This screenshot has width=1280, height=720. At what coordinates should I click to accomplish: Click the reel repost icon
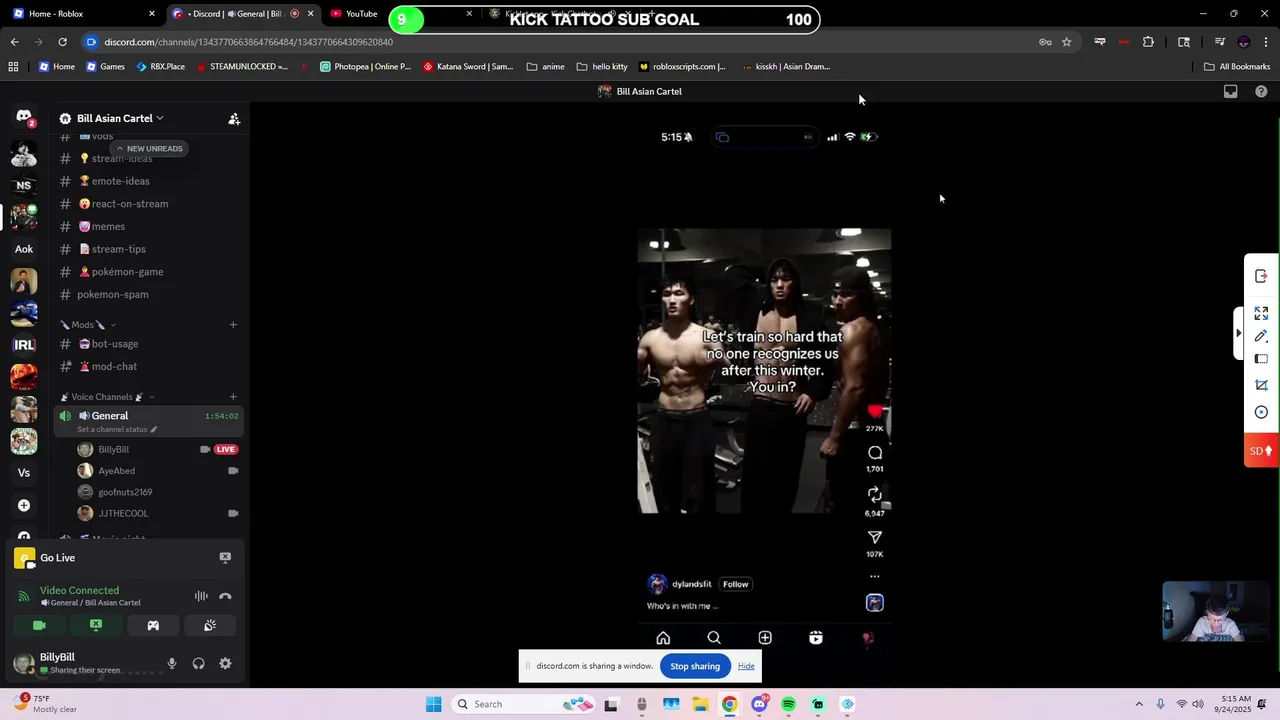click(875, 495)
